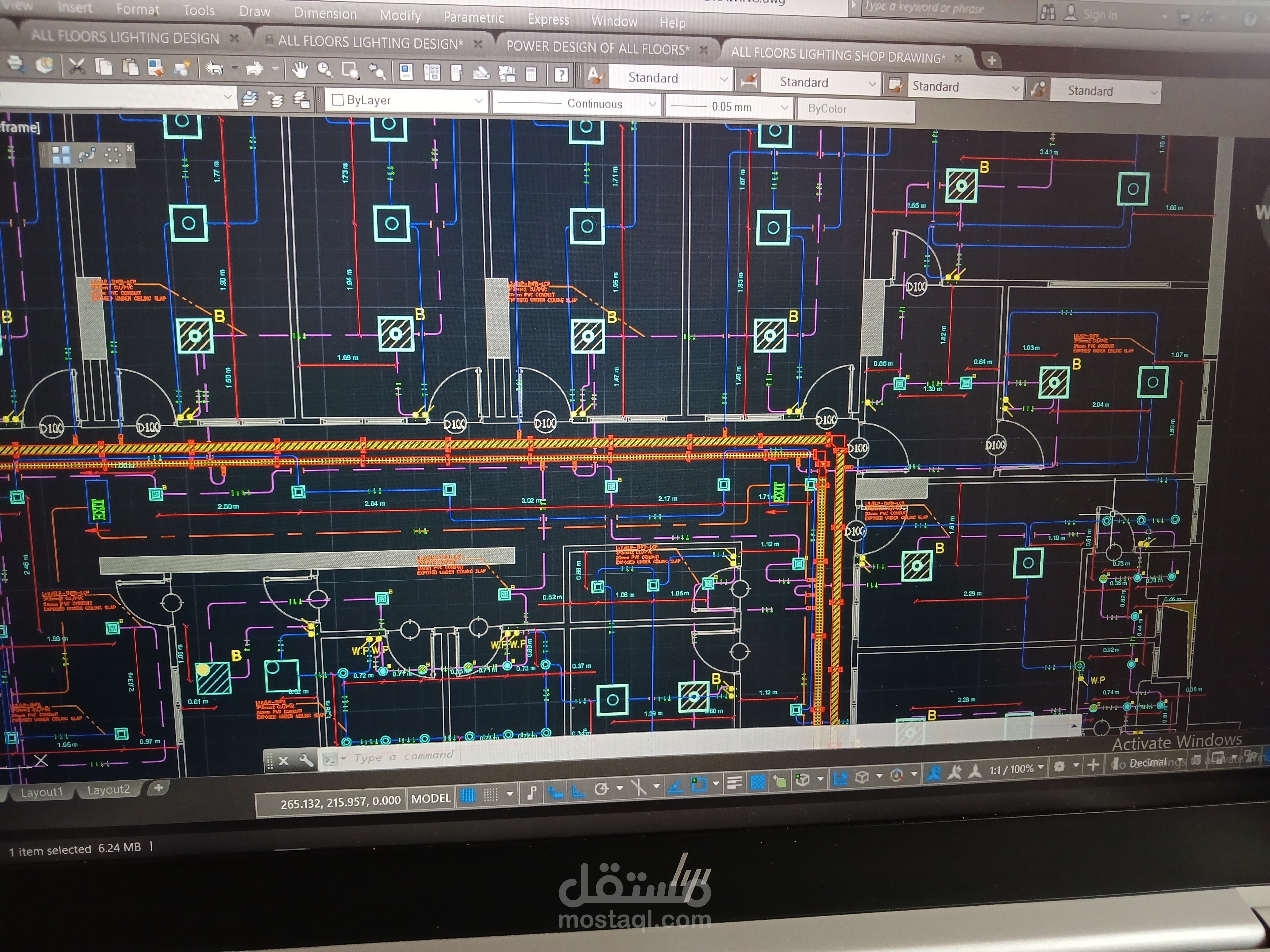Toggle lineweight display in status bar
The width and height of the screenshot is (1270, 952).
point(734,783)
